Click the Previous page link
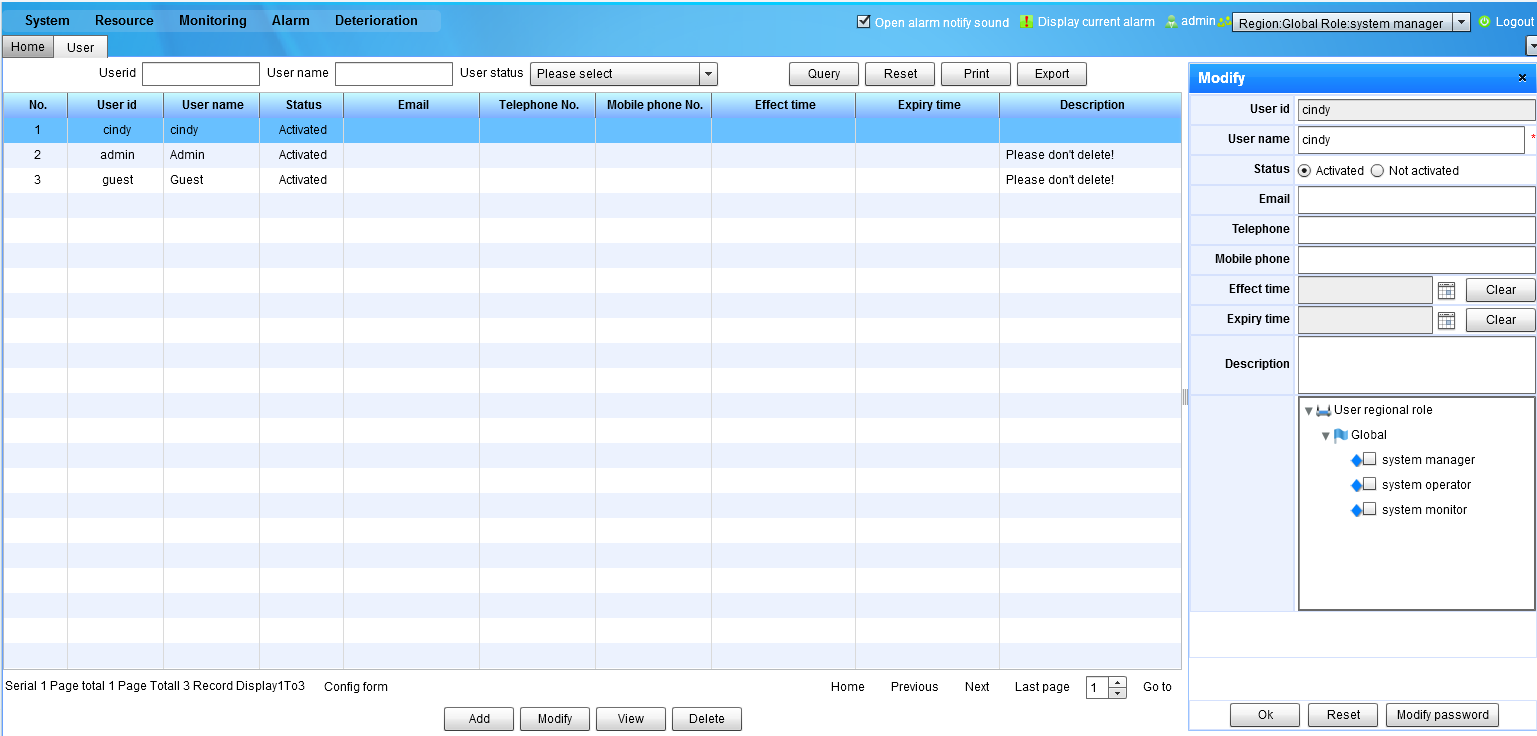The image size is (1537, 736). click(x=915, y=687)
